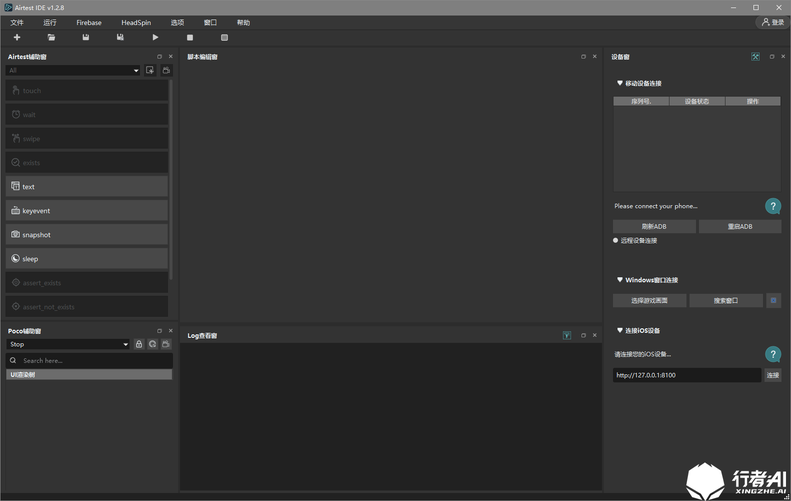Click the Poco Search here field

click(89, 360)
